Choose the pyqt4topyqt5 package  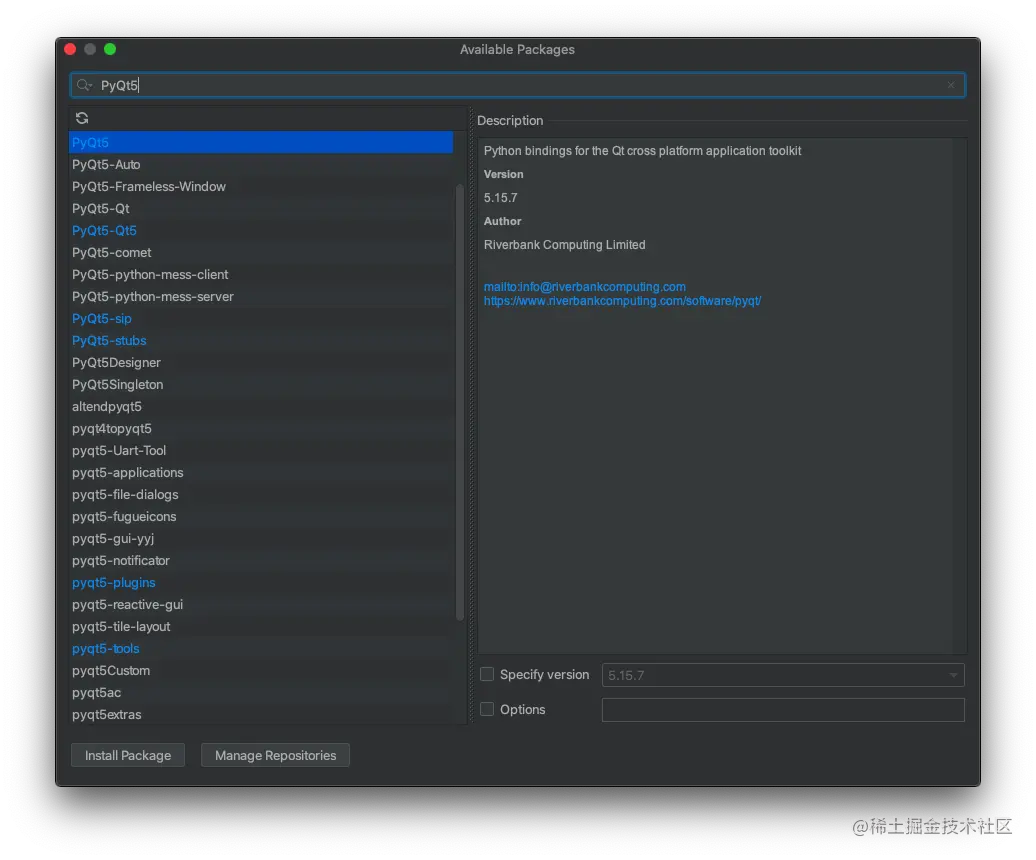(262, 429)
